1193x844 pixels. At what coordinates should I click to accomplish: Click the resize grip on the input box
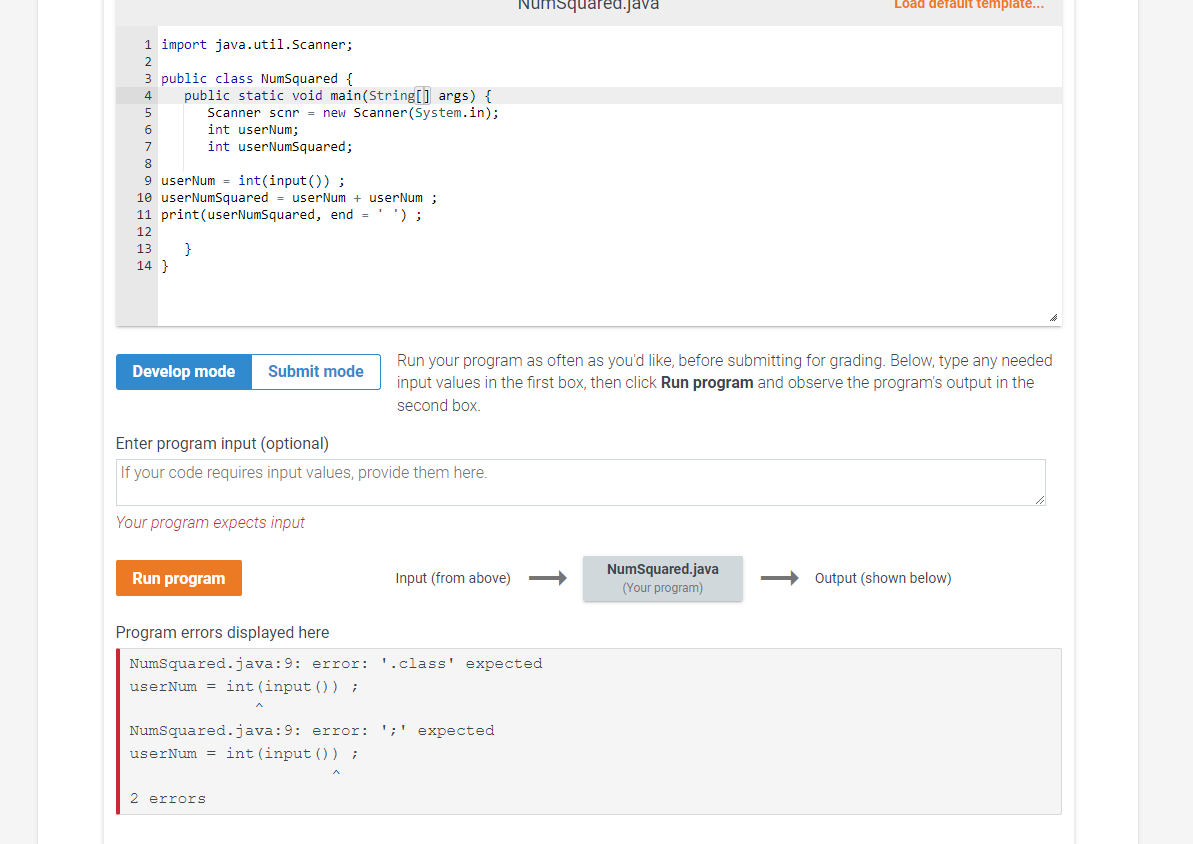pos(1039,498)
